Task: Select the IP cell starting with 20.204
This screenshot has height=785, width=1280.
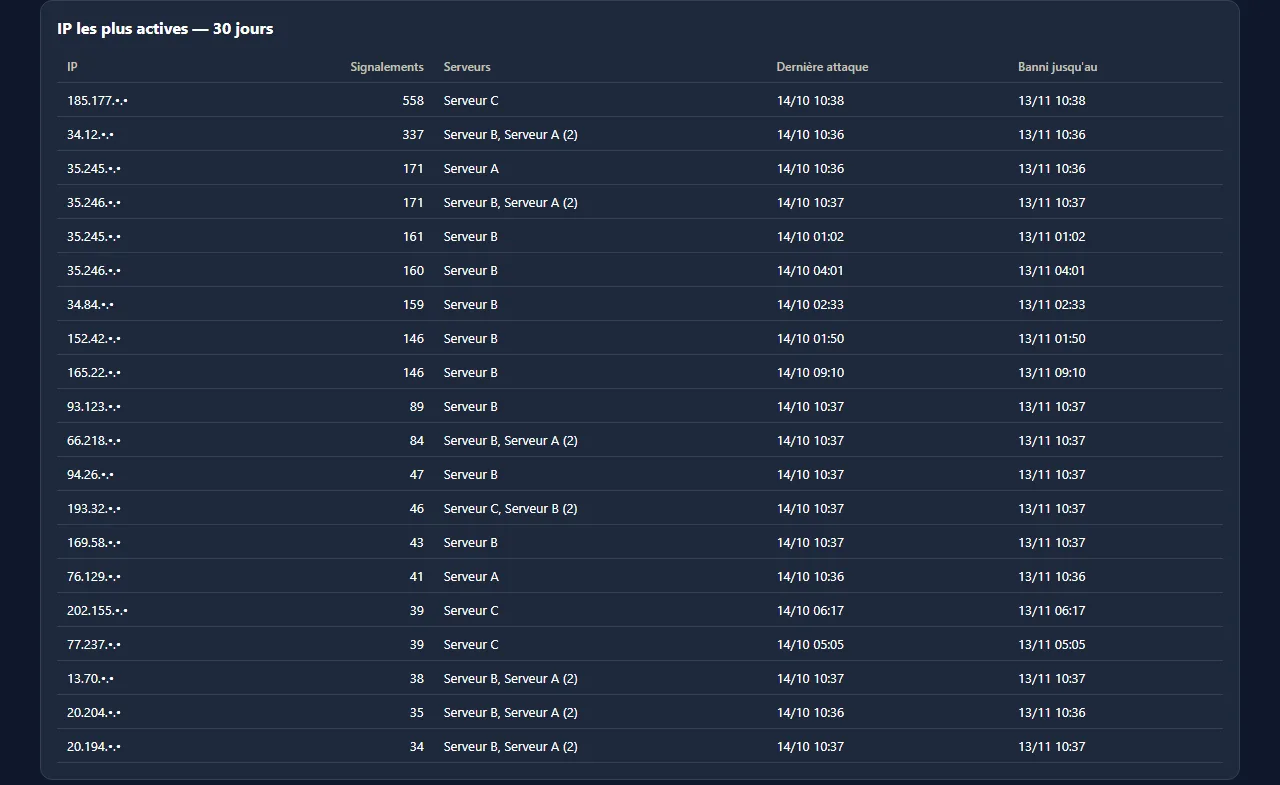Action: (94, 713)
